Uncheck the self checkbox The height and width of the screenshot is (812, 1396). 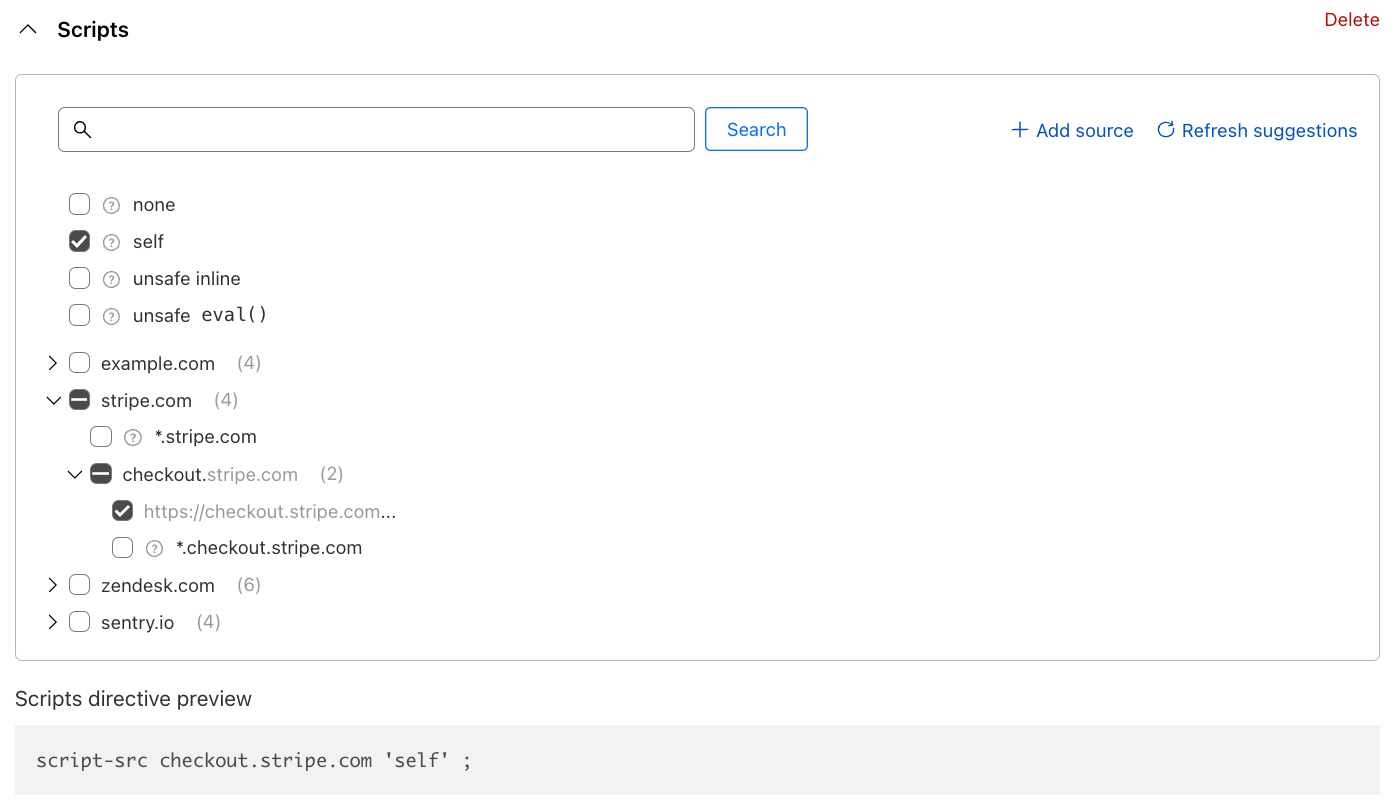pyautogui.click(x=80, y=241)
